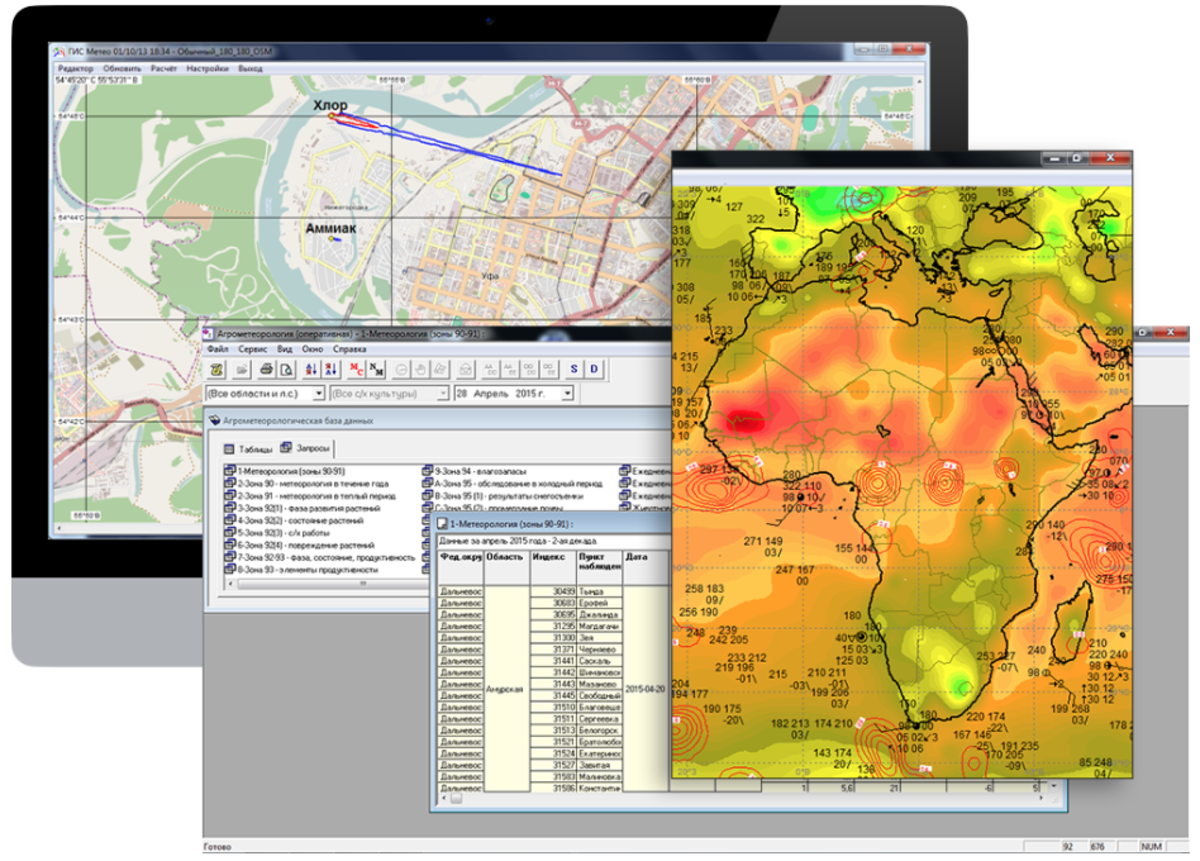This screenshot has height=861, width=1200.
Task: Click 'Фед.округ' column header in table
Action: tap(460, 567)
